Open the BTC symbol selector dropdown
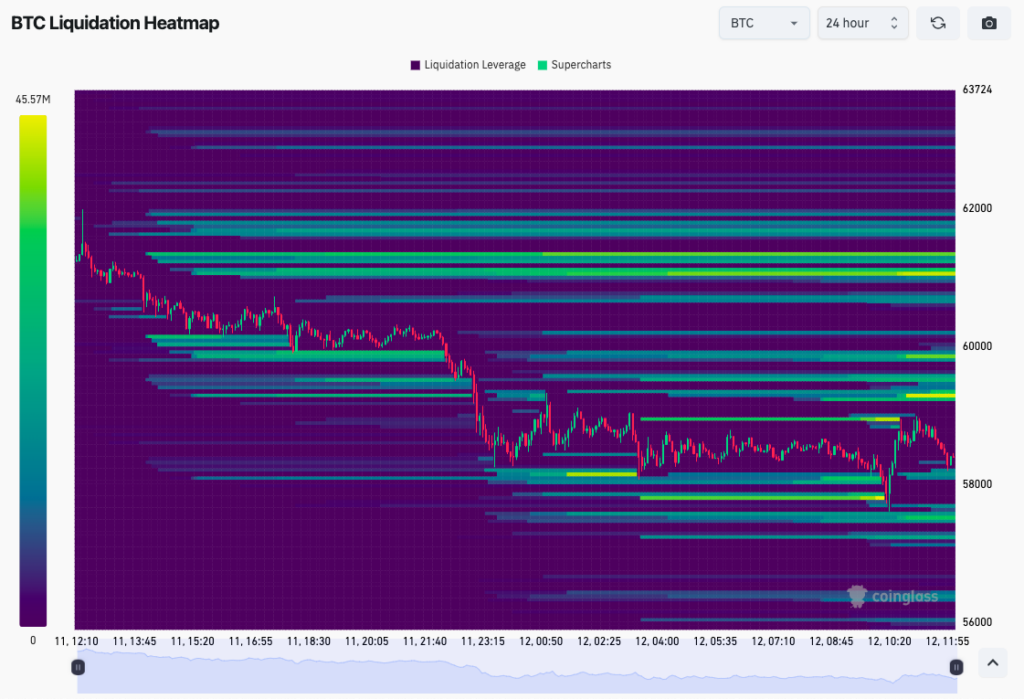 [x=764, y=22]
